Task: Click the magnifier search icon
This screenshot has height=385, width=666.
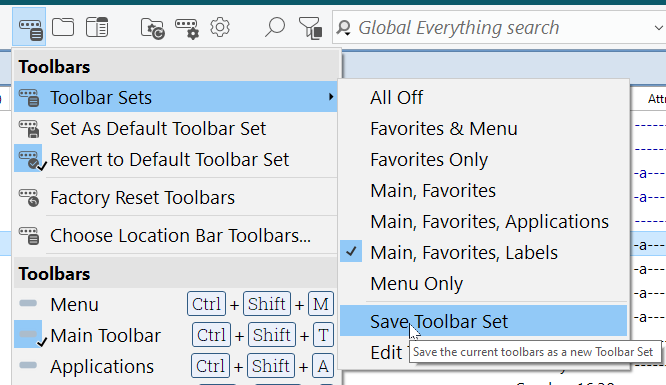Action: (275, 27)
